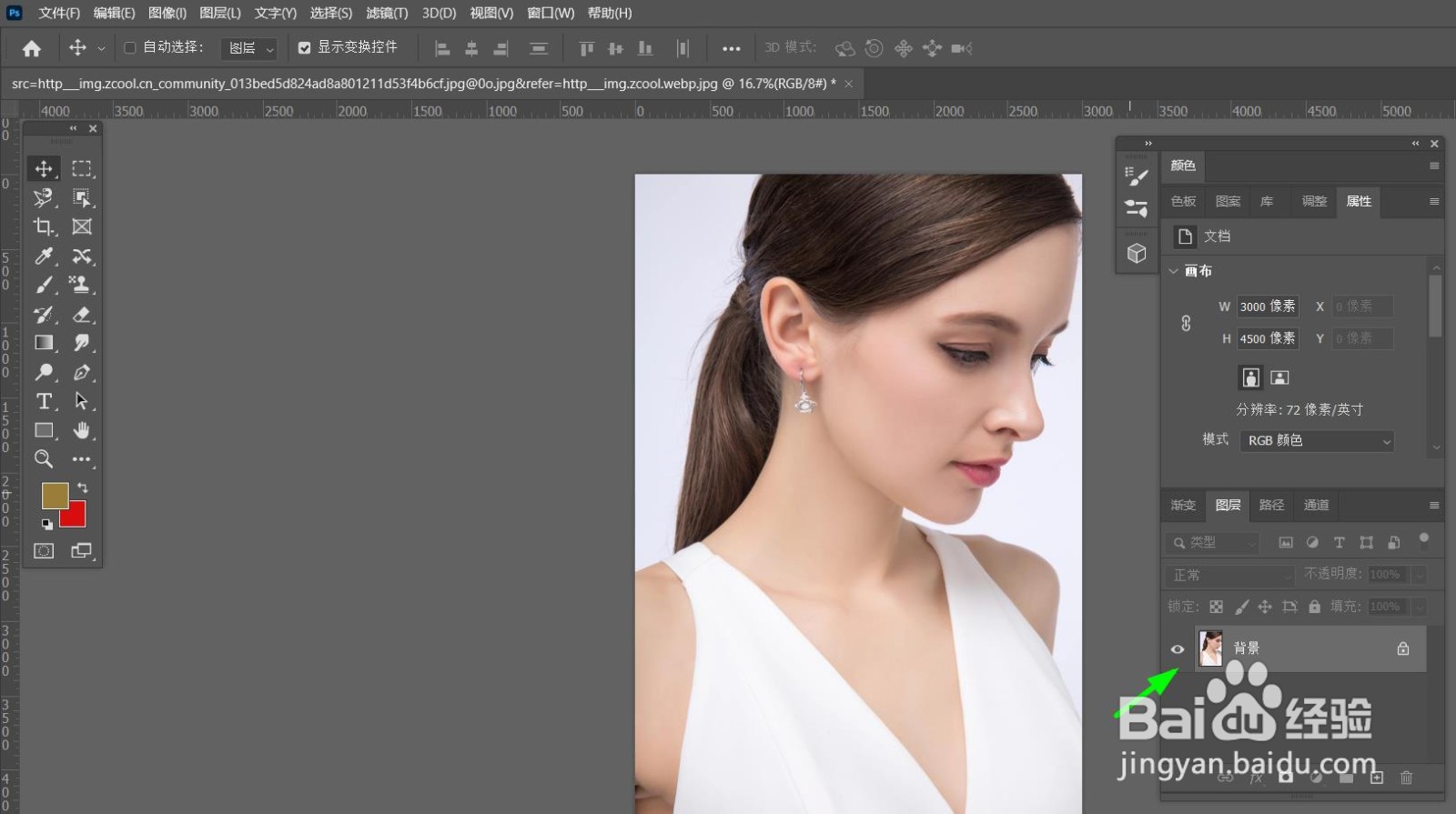Select the Eraser tool
This screenshot has height=814, width=1456.
coord(82,315)
